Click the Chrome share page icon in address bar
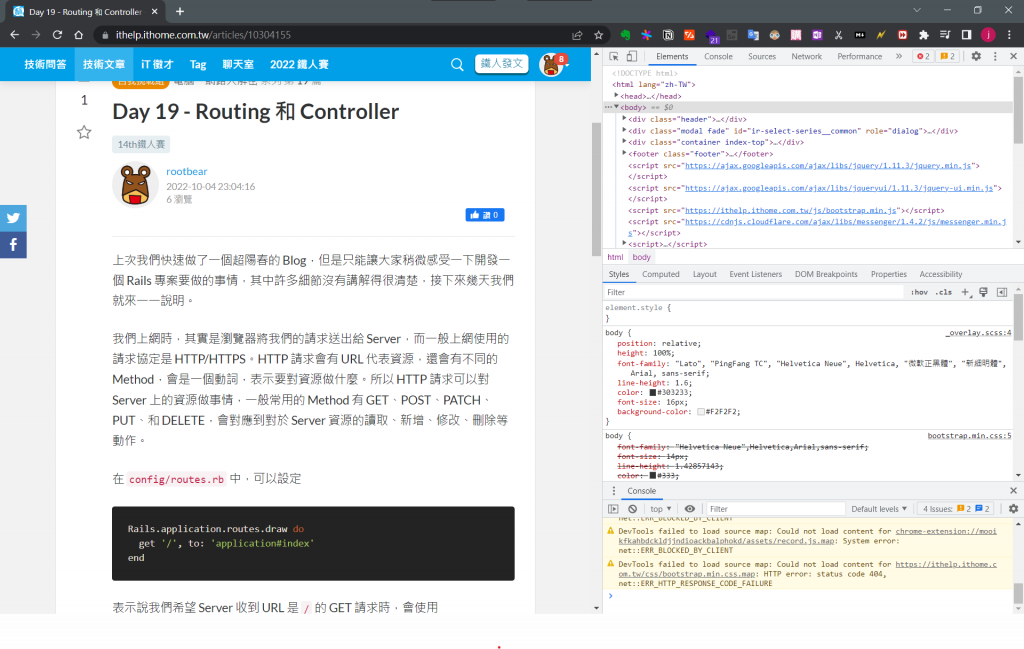The image size is (1024, 649). 577,35
